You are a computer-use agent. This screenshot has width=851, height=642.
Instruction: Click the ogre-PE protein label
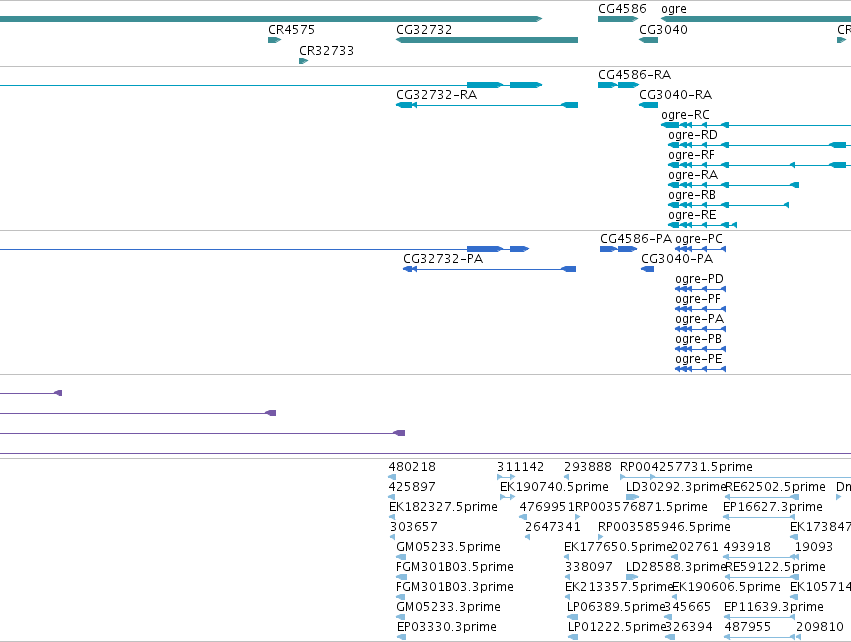[699, 359]
